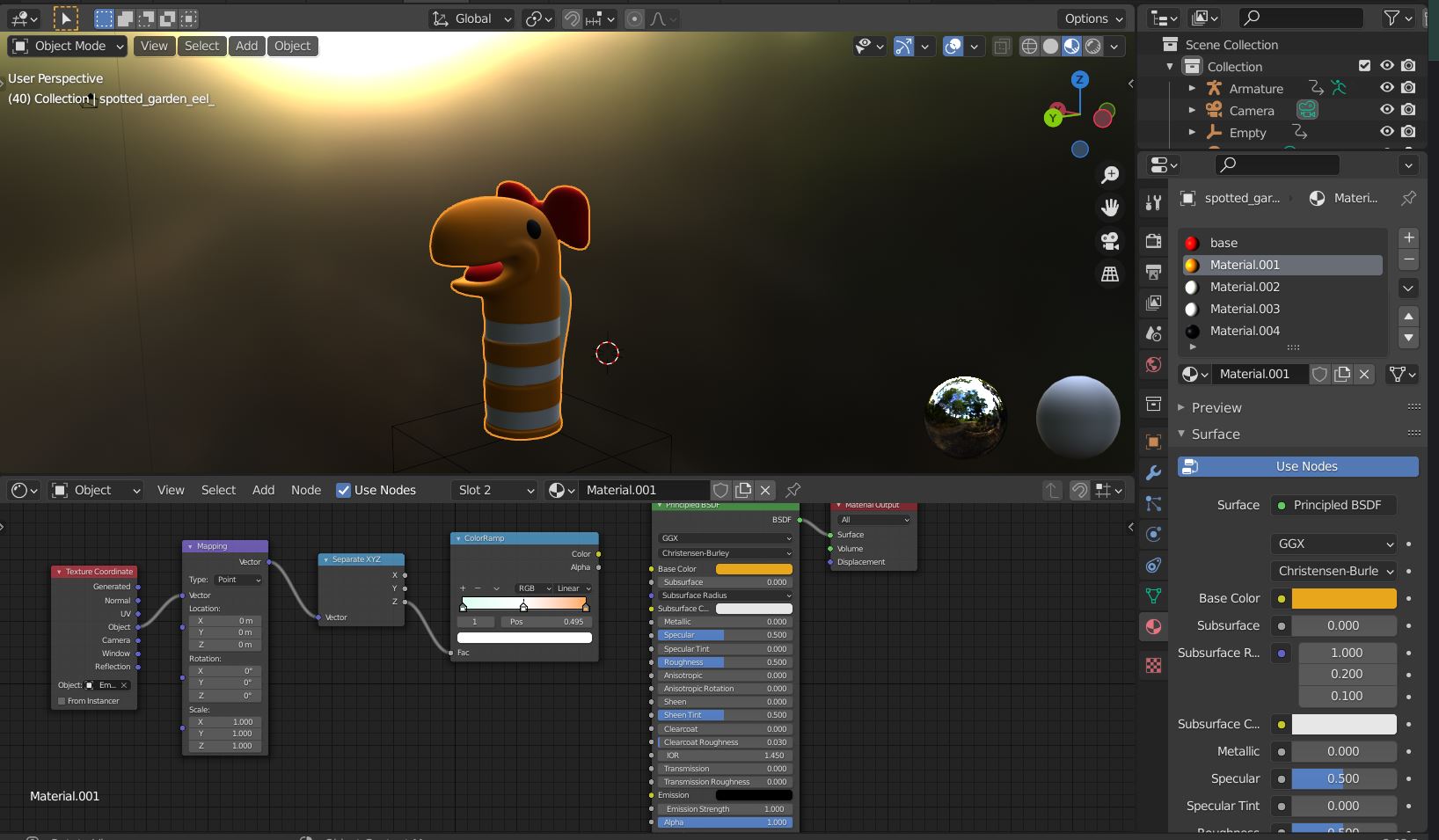Screen dimensions: 1439x840
Task: Expand the Preview panel
Action: coord(1216,407)
